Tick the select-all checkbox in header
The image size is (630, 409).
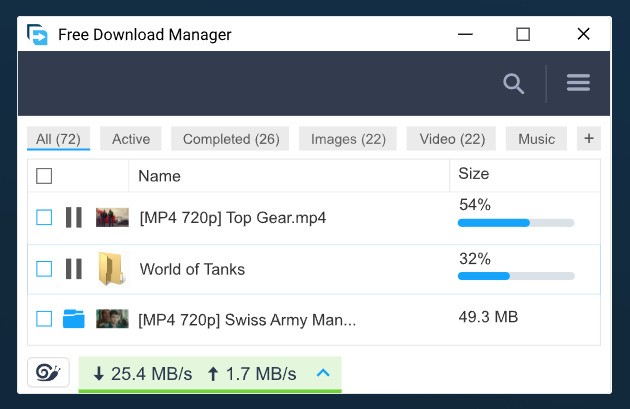(x=44, y=176)
